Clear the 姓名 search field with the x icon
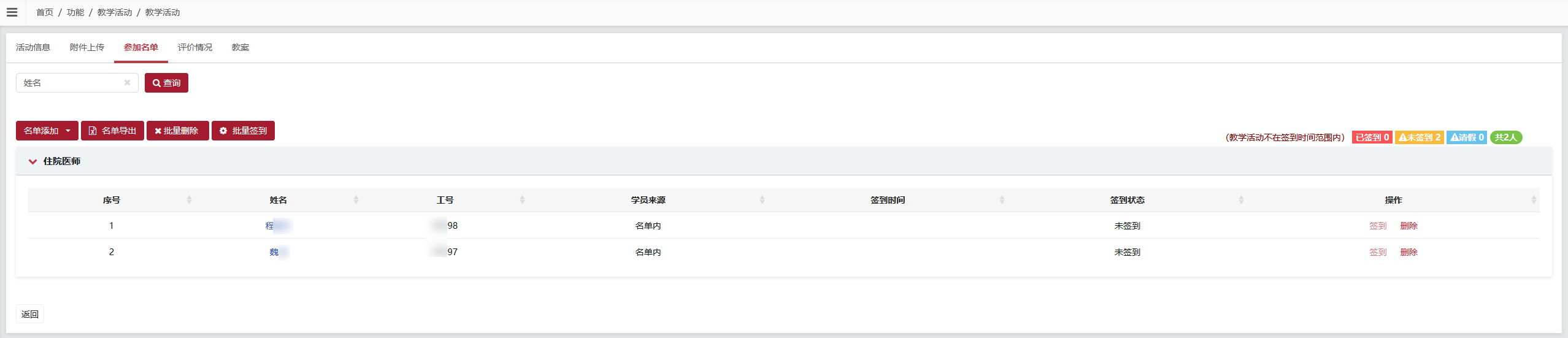The height and width of the screenshot is (338, 1568). (x=127, y=83)
